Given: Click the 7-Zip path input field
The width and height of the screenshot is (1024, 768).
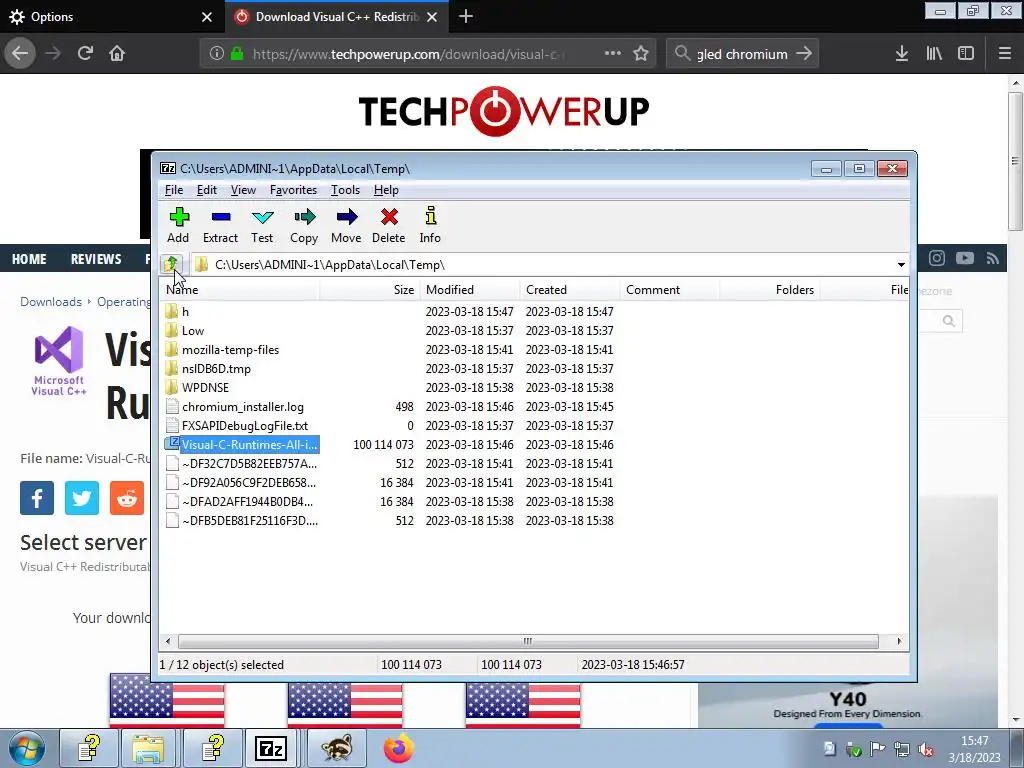Looking at the screenshot, I should (542, 264).
